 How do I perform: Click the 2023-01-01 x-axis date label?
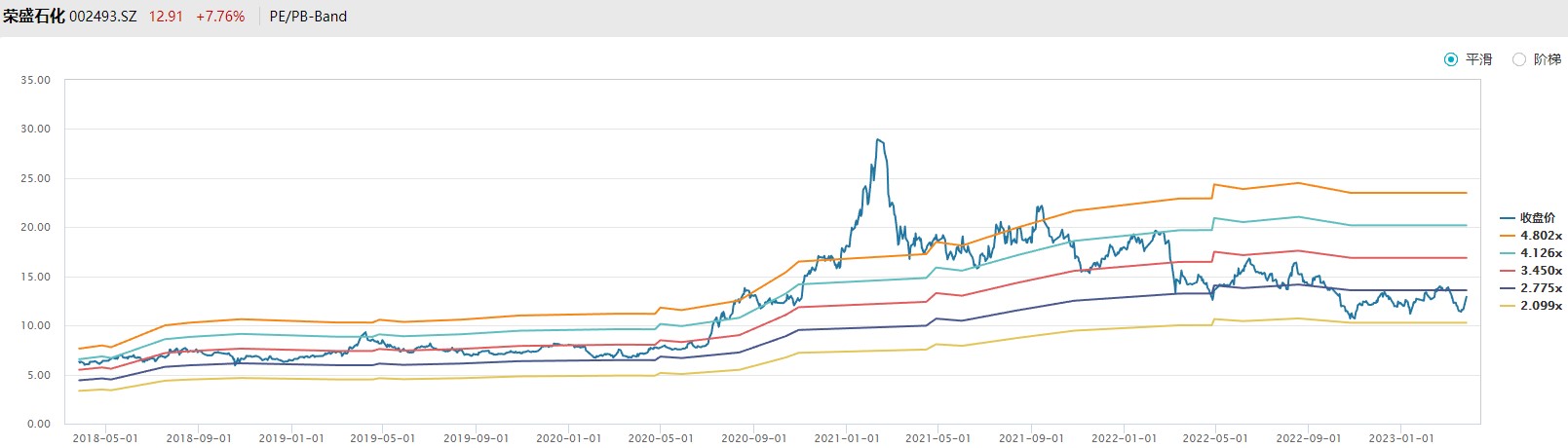click(x=1400, y=438)
